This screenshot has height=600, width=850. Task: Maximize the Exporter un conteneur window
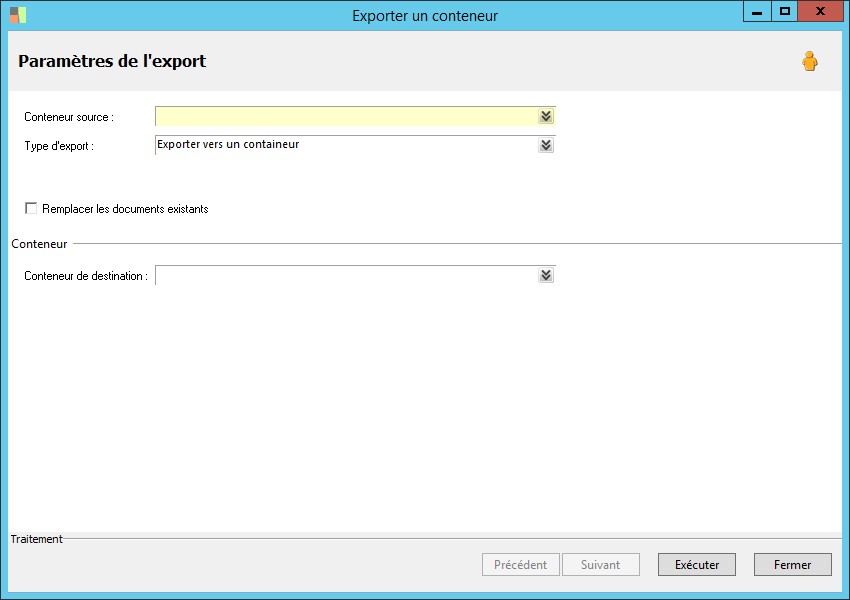[785, 12]
